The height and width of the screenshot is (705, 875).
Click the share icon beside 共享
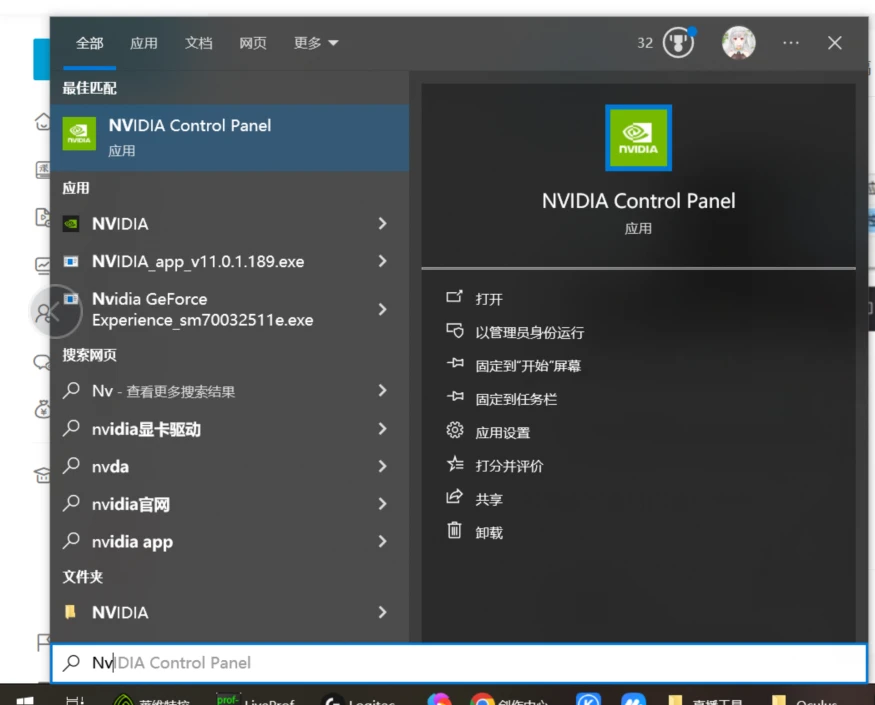click(455, 496)
